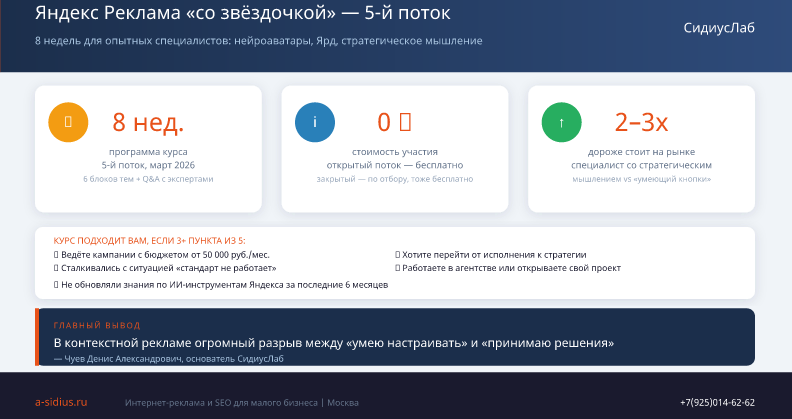
Task: Click the СидиусЛаб brand name in header
Action: [x=719, y=28]
